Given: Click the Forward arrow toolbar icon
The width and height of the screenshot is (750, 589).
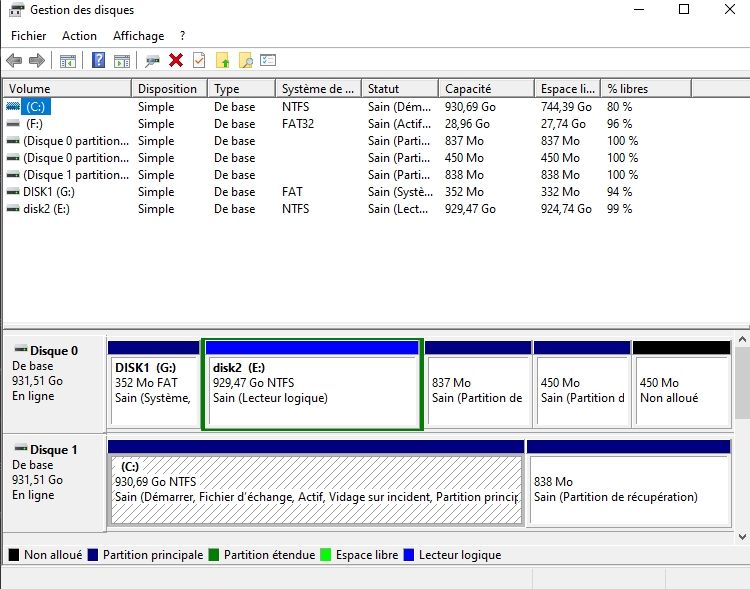Looking at the screenshot, I should (37, 61).
